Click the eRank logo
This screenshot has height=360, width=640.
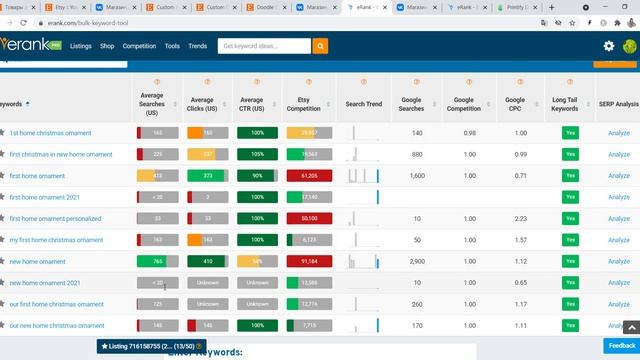[x=31, y=45]
